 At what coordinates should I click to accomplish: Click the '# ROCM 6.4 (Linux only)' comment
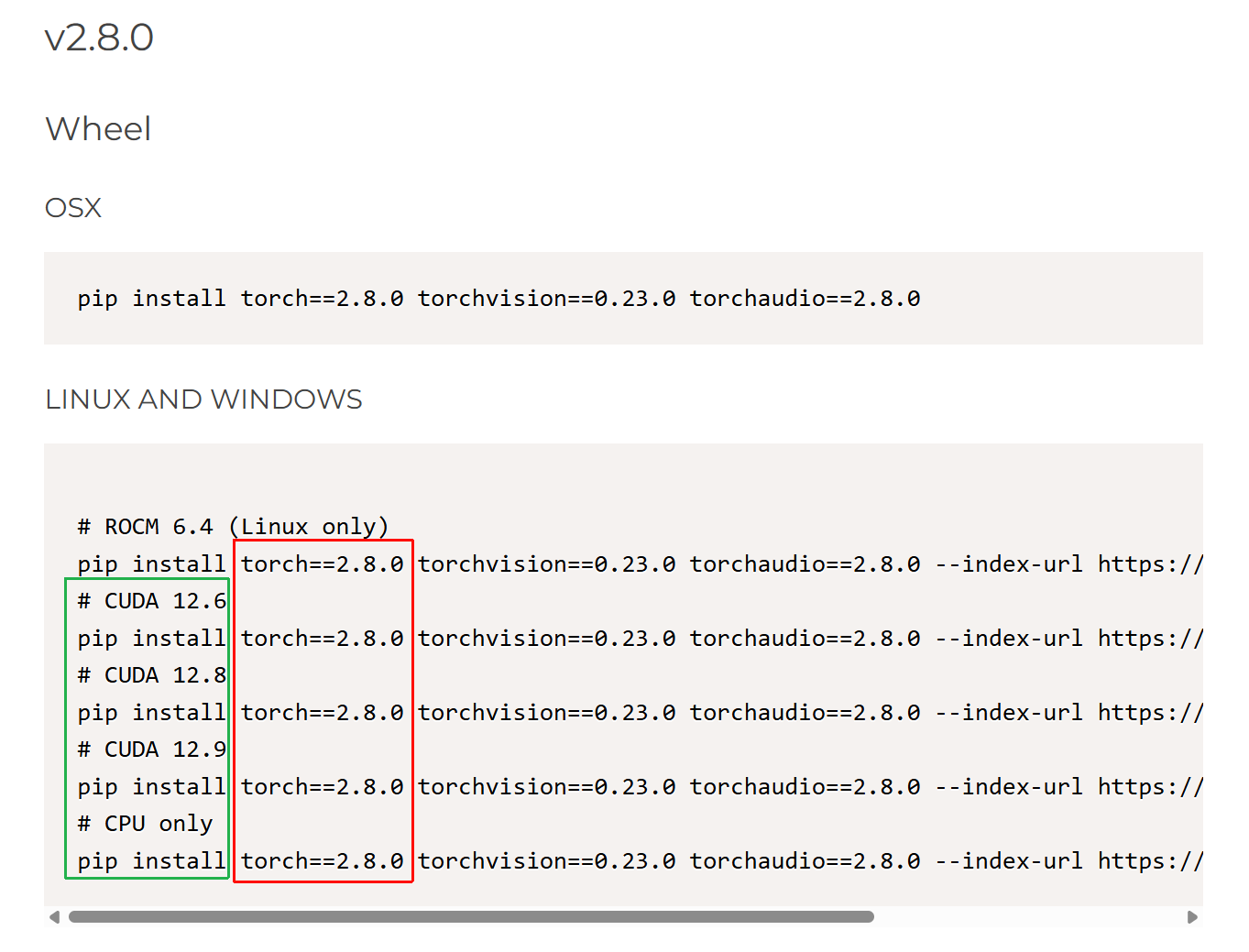click(x=234, y=527)
